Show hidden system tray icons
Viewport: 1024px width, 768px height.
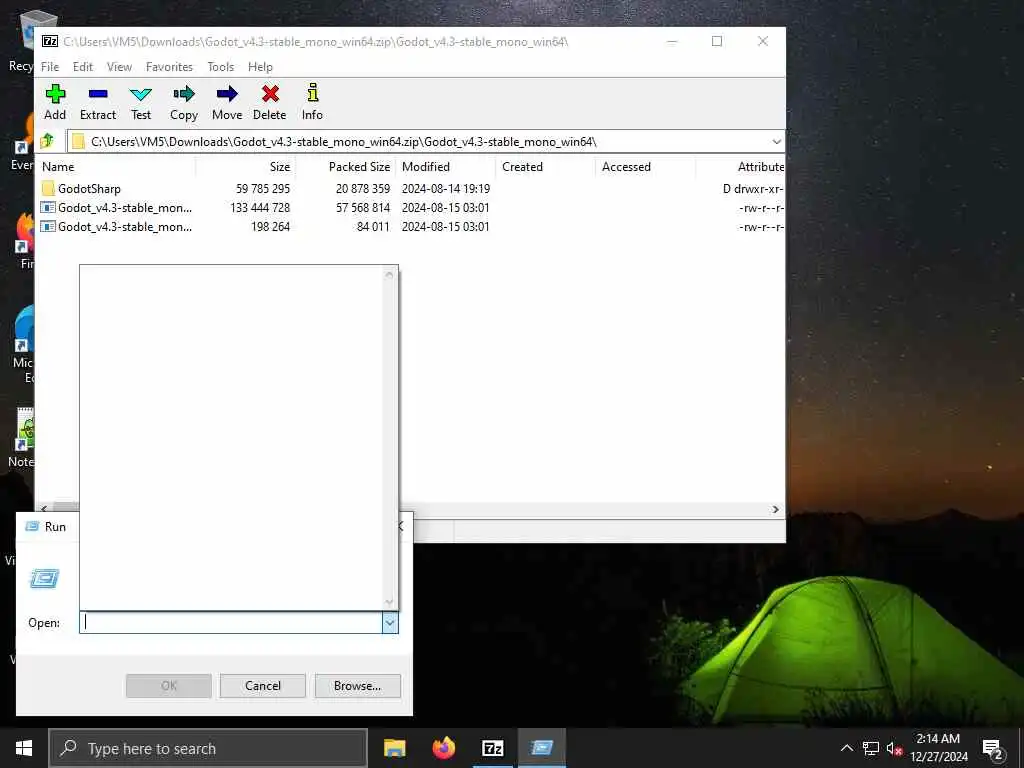tap(846, 748)
